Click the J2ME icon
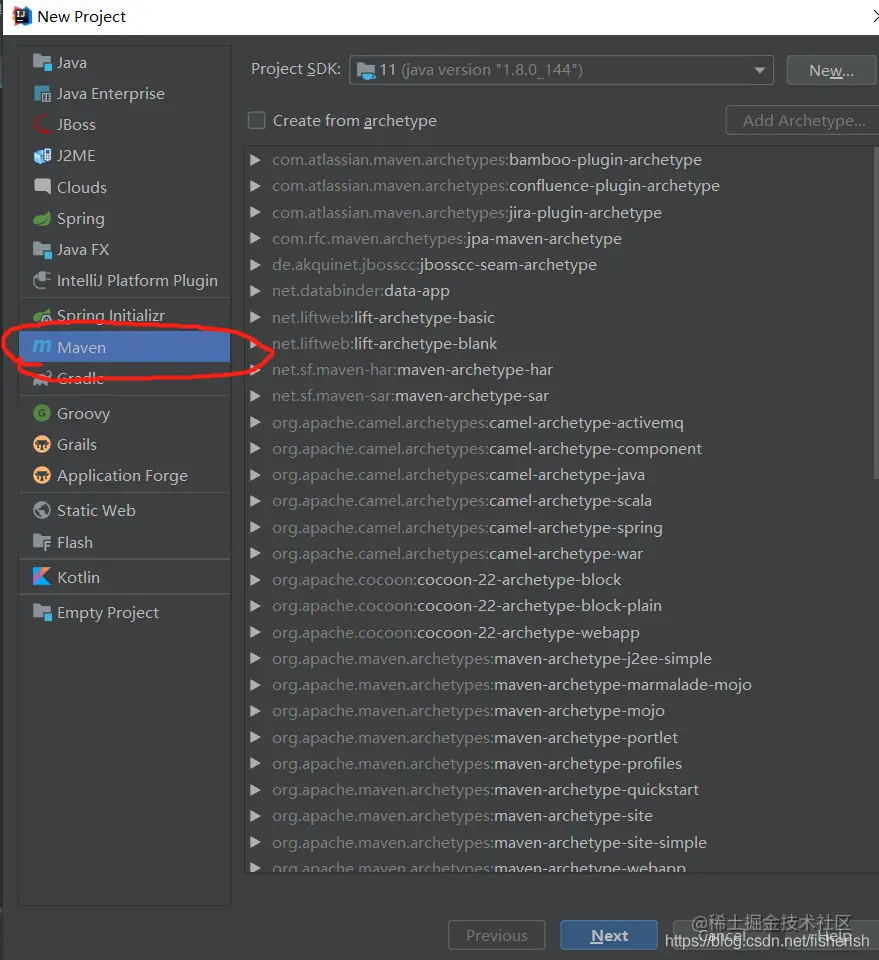Viewport: 879px width, 960px height. (x=42, y=156)
